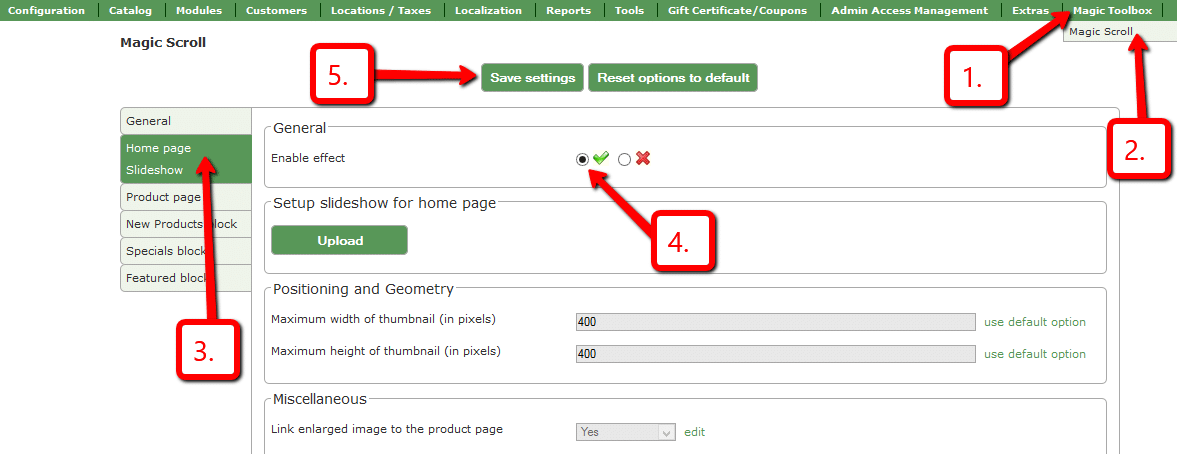Viewport: 1177px width, 454px height.
Task: Click the maximum width of thumbnail field
Action: click(775, 322)
